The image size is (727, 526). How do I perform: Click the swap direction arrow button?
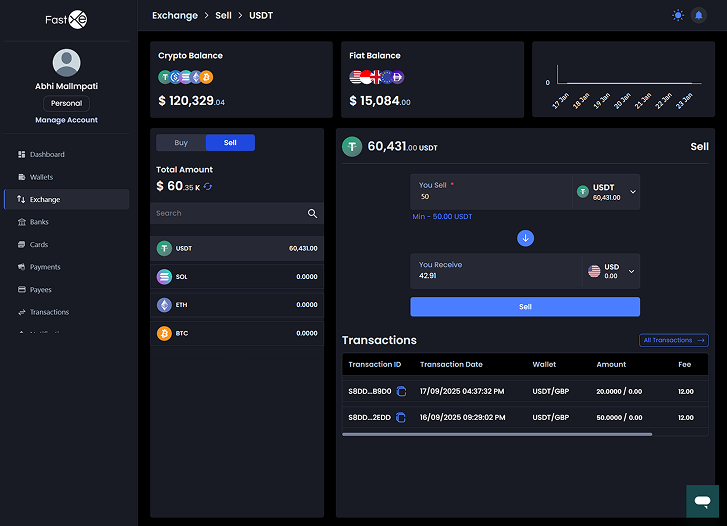525,238
